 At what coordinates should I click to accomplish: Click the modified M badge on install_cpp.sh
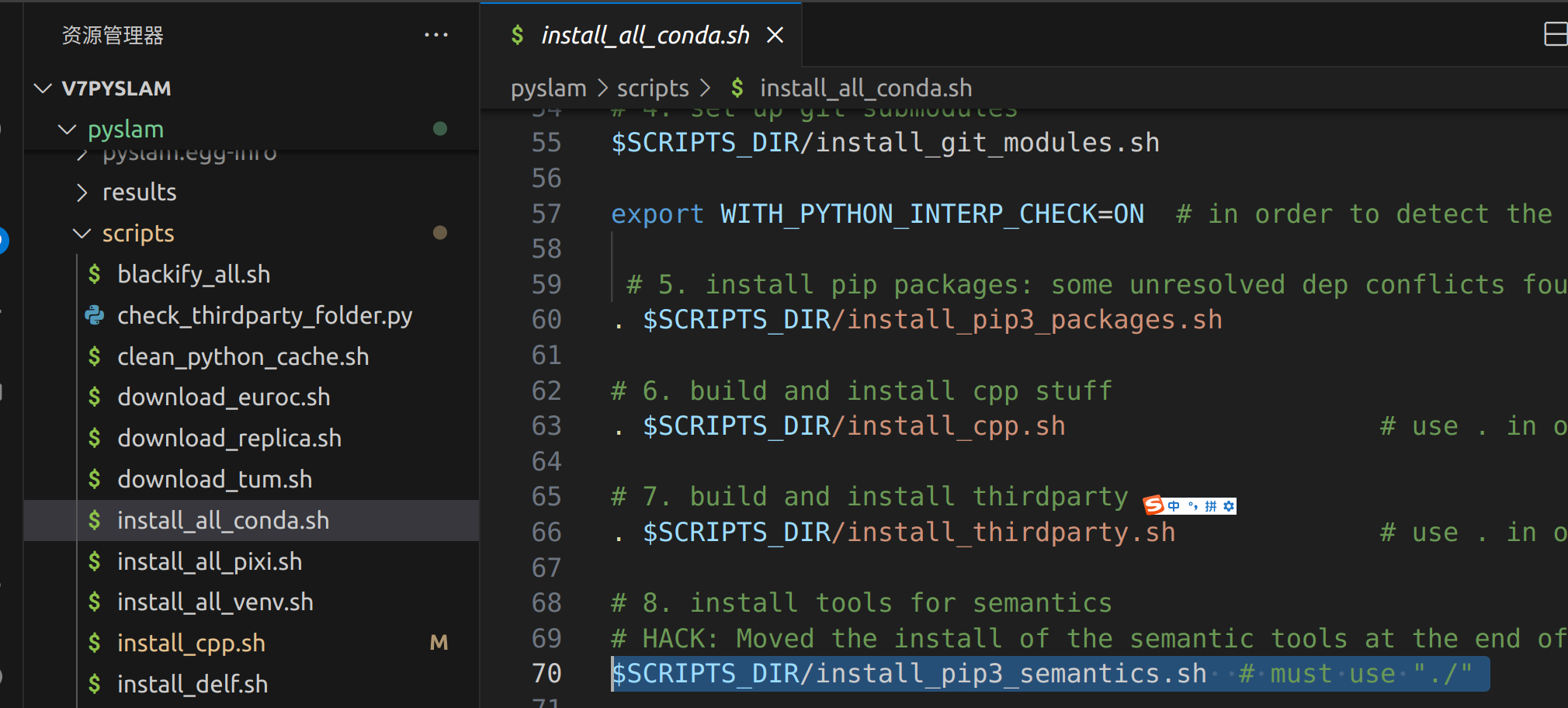tap(439, 643)
